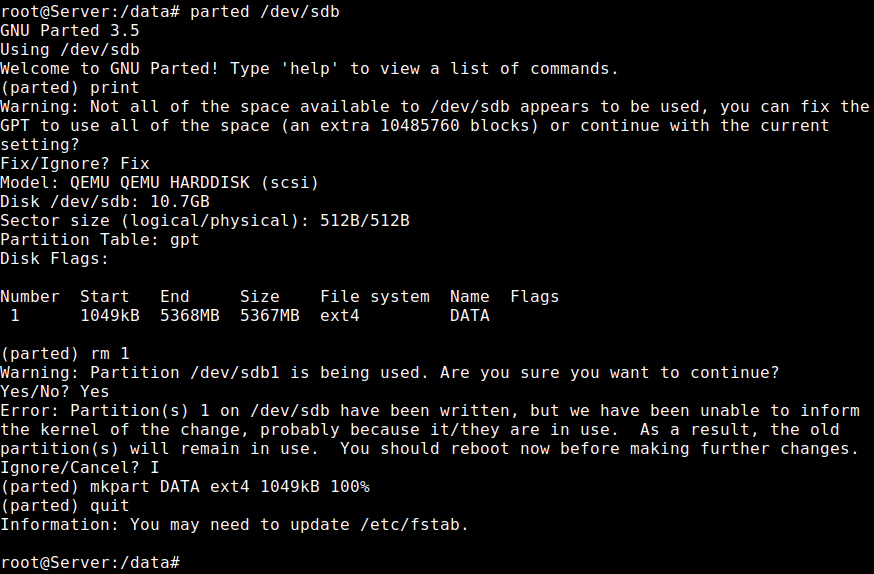The width and height of the screenshot is (874, 574).
Task: Click the 'GNU Parted 3.5' version line
Action: (70, 31)
